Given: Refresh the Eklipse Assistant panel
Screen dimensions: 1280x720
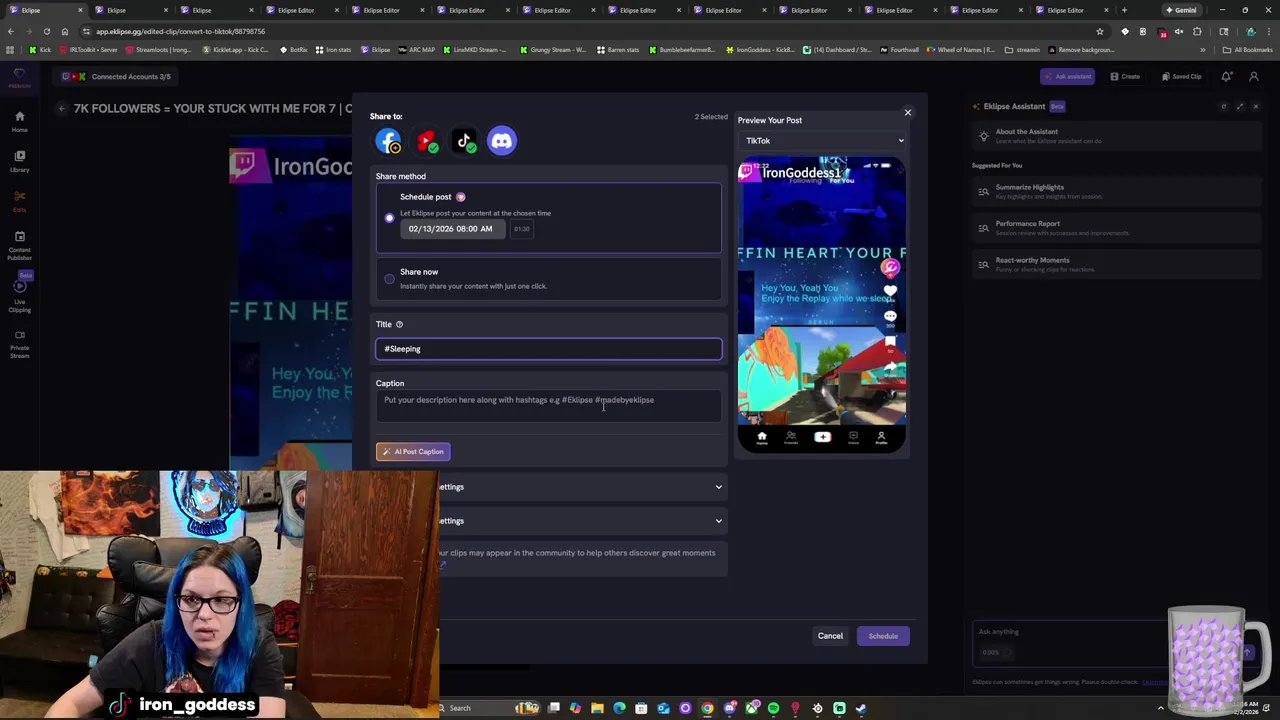Looking at the screenshot, I should [x=1224, y=107].
